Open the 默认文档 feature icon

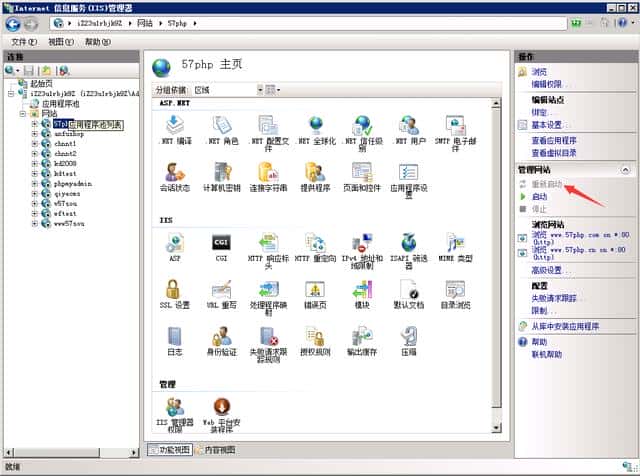[409, 289]
